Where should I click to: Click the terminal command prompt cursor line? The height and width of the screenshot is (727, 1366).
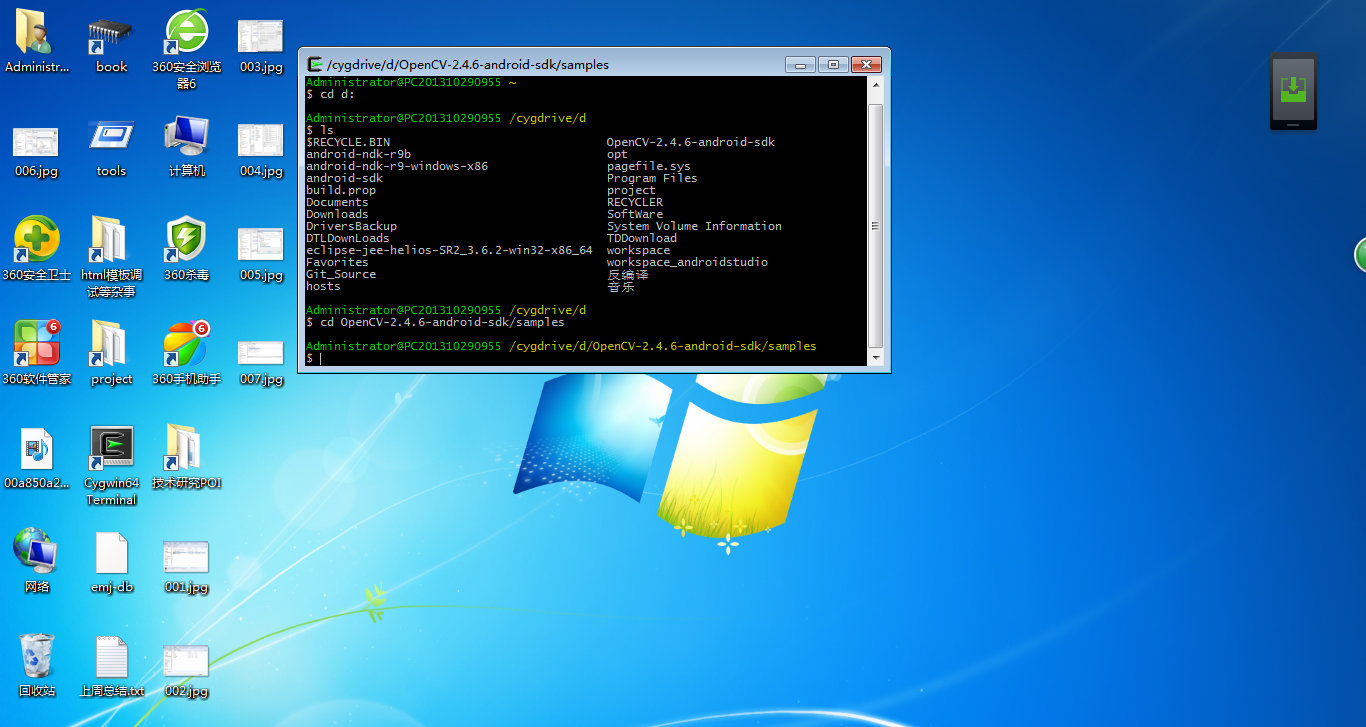click(x=585, y=358)
